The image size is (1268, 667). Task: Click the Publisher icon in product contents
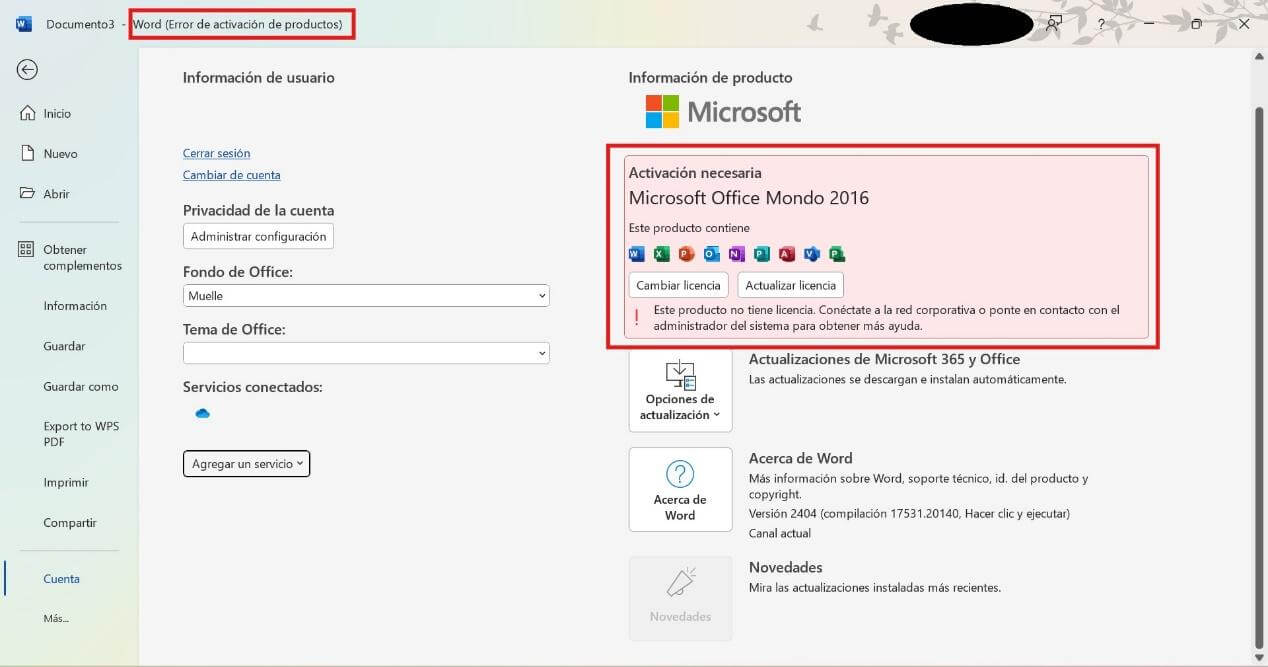[x=761, y=254]
